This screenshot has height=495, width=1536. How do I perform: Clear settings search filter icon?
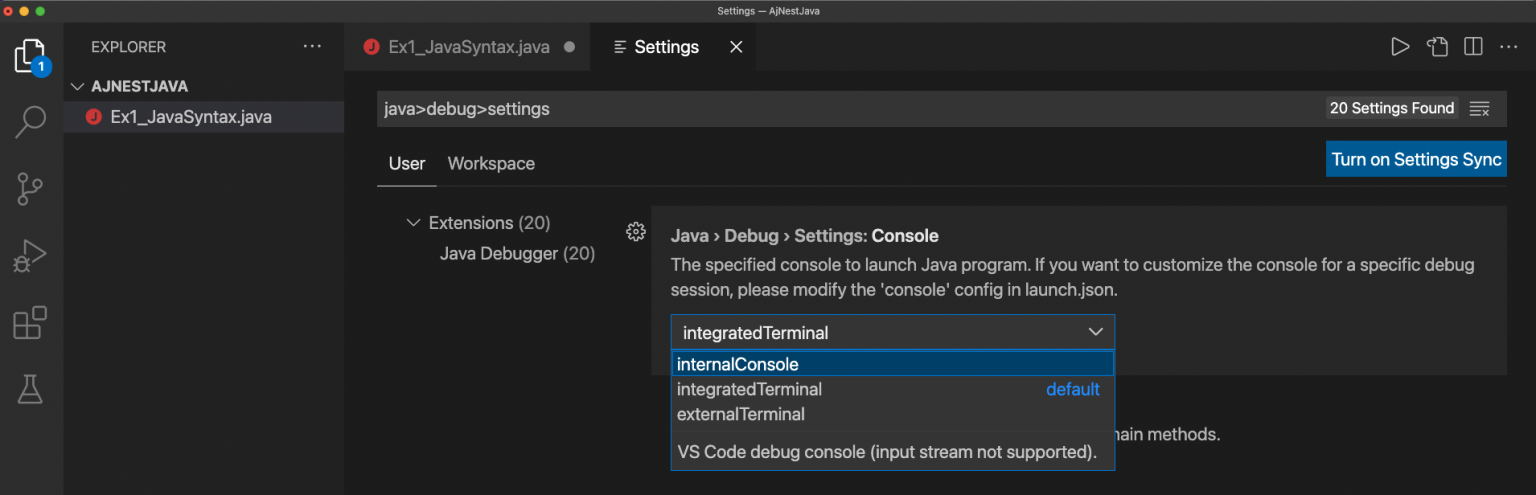coord(1480,109)
